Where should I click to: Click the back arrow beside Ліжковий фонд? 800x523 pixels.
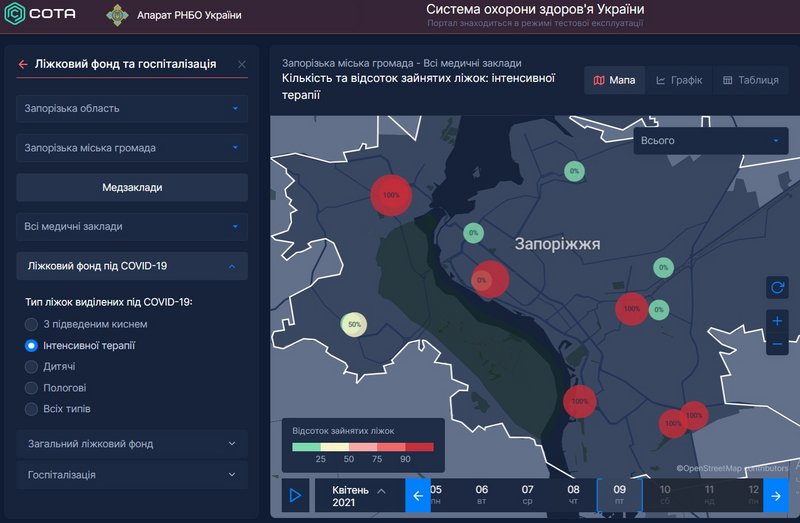click(x=23, y=64)
